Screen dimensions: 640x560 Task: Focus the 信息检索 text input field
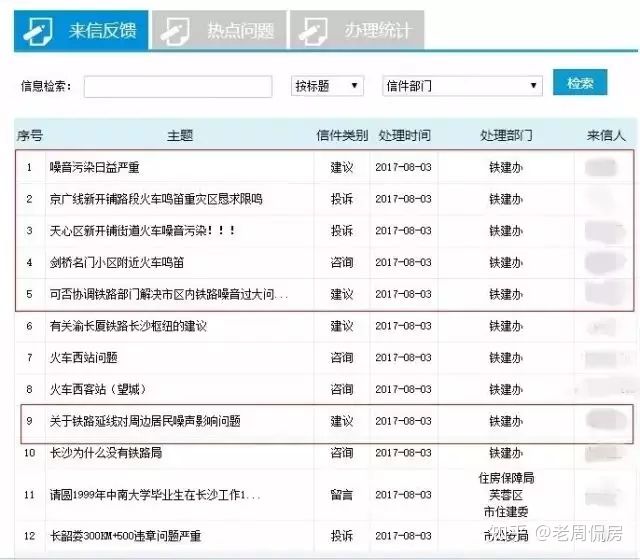(x=178, y=87)
